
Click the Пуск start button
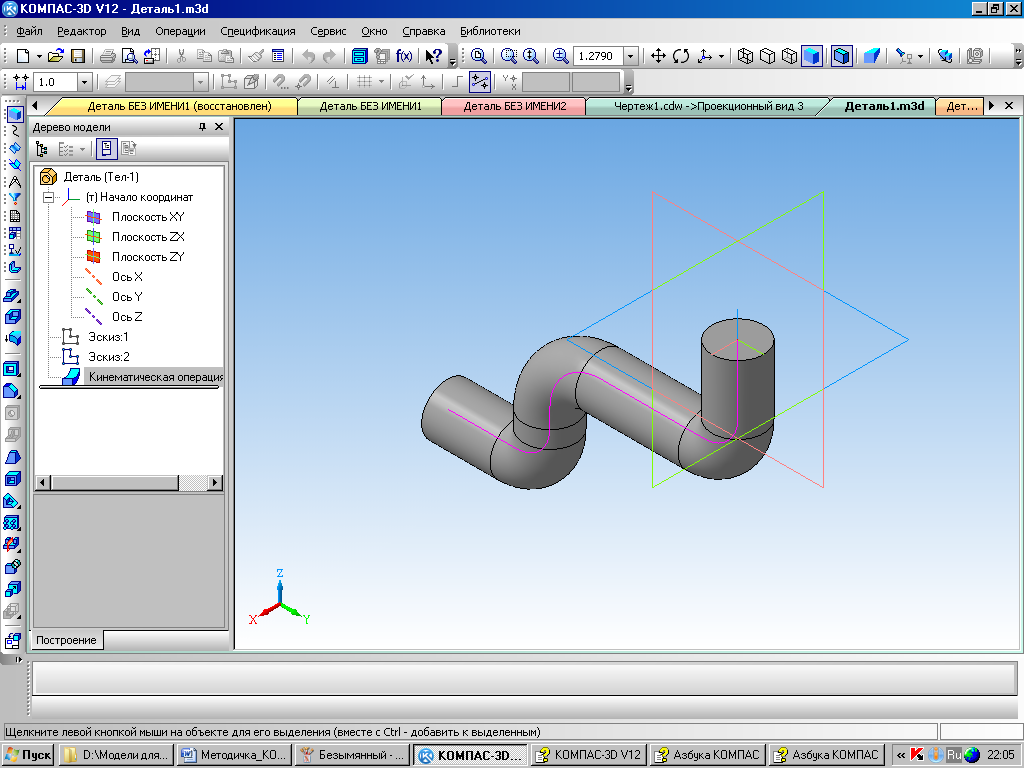(28, 755)
